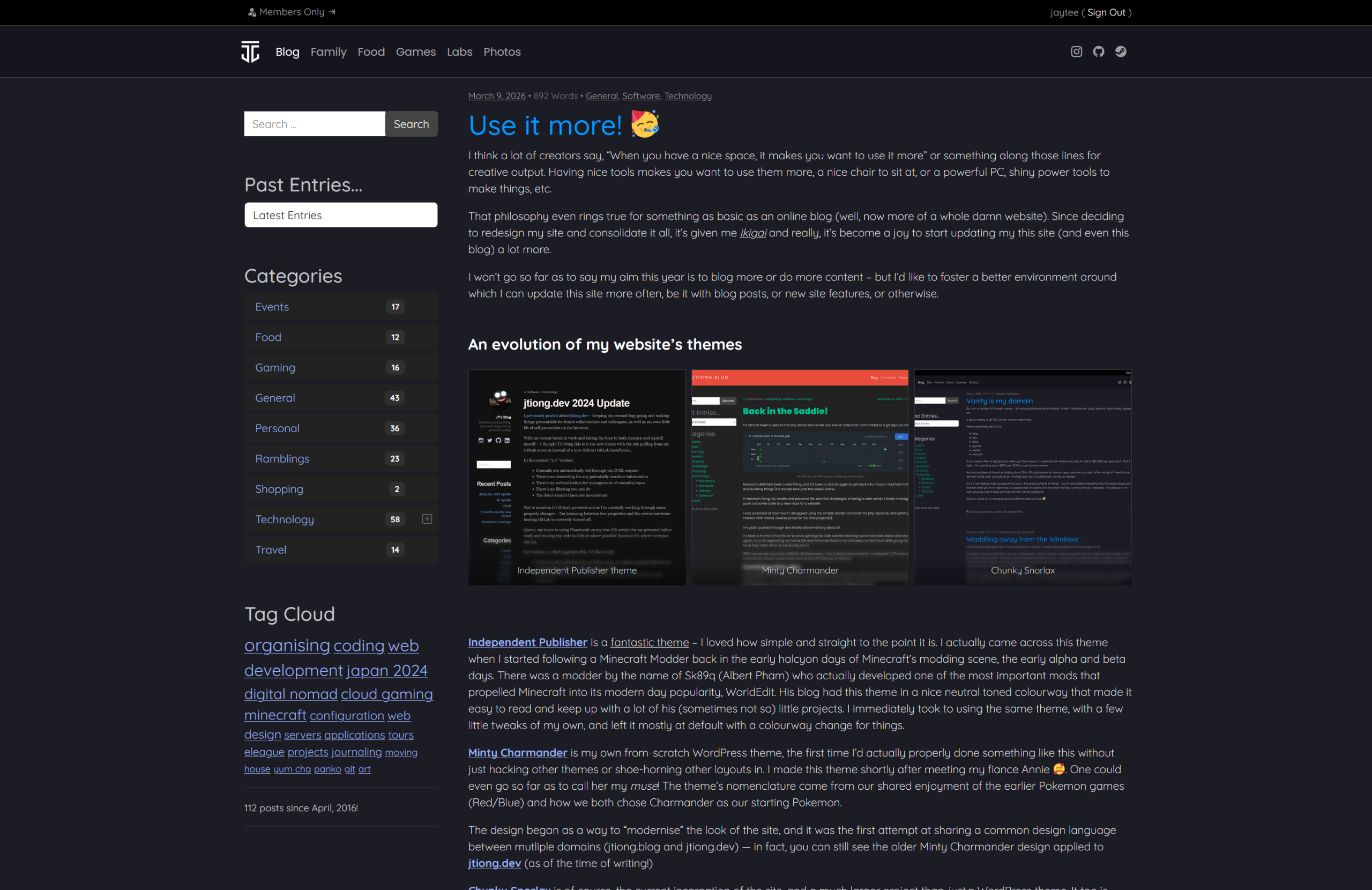Click the Use it more! post title
Image resolution: width=1372 pixels, height=890 pixels.
(x=545, y=126)
